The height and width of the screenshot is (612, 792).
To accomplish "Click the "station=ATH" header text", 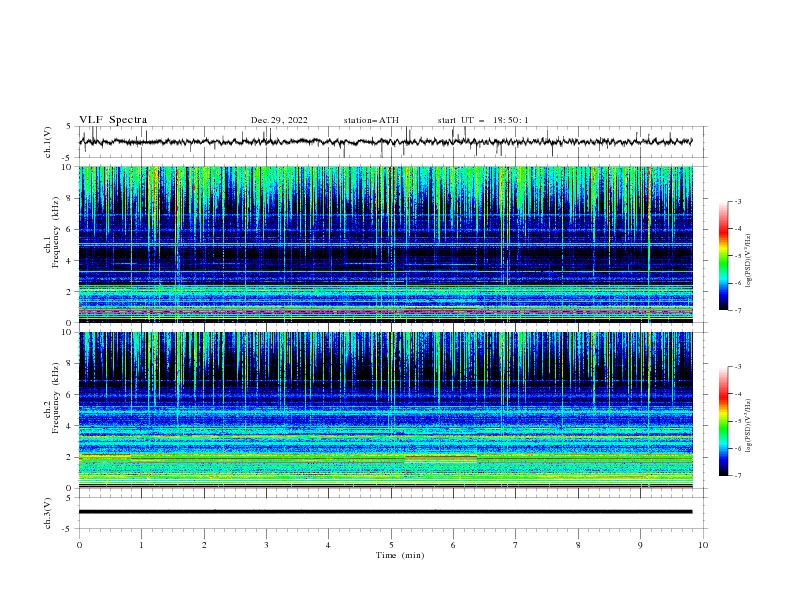I will (371, 120).
